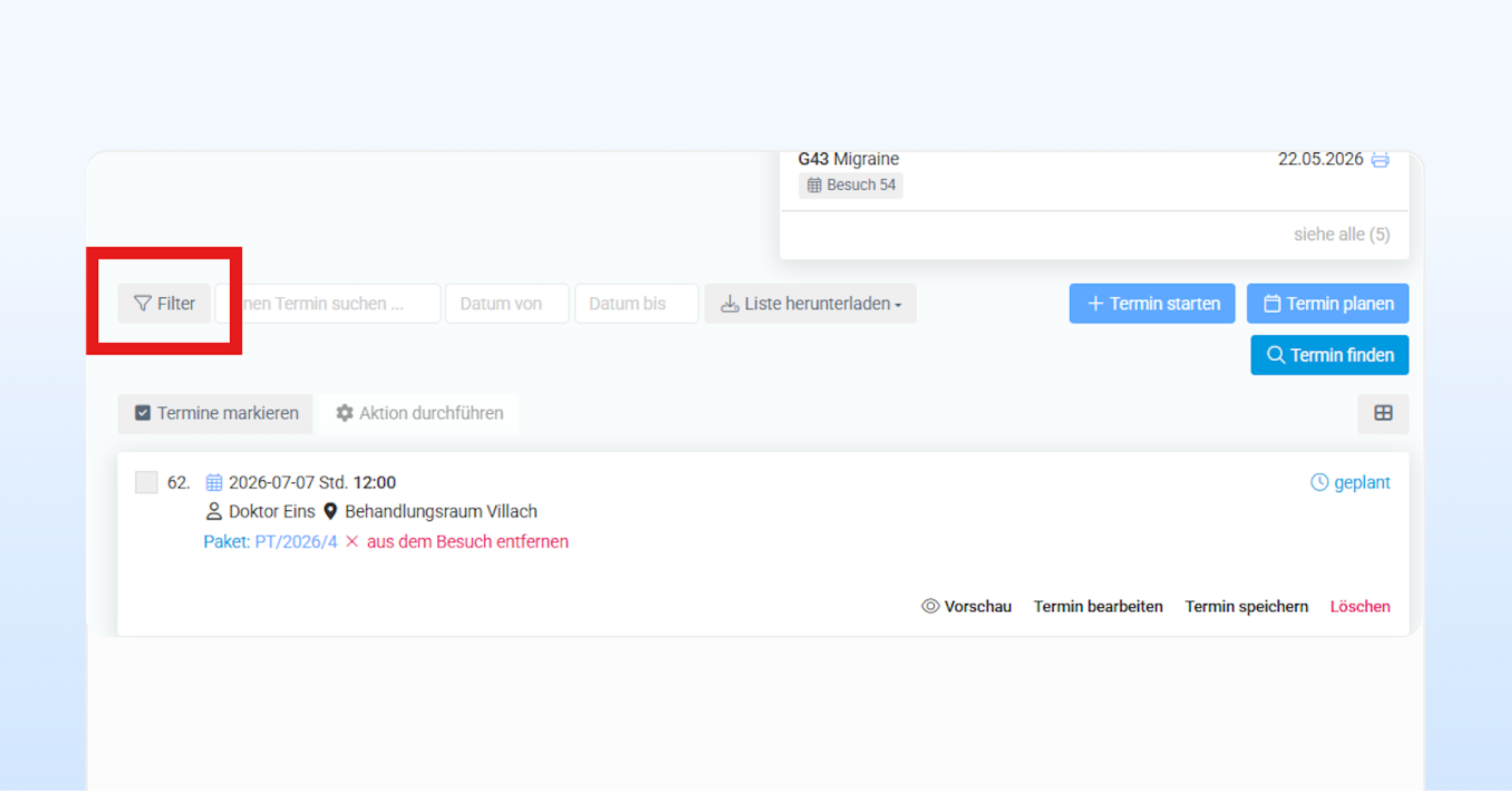Click Termin finden button

click(1329, 355)
